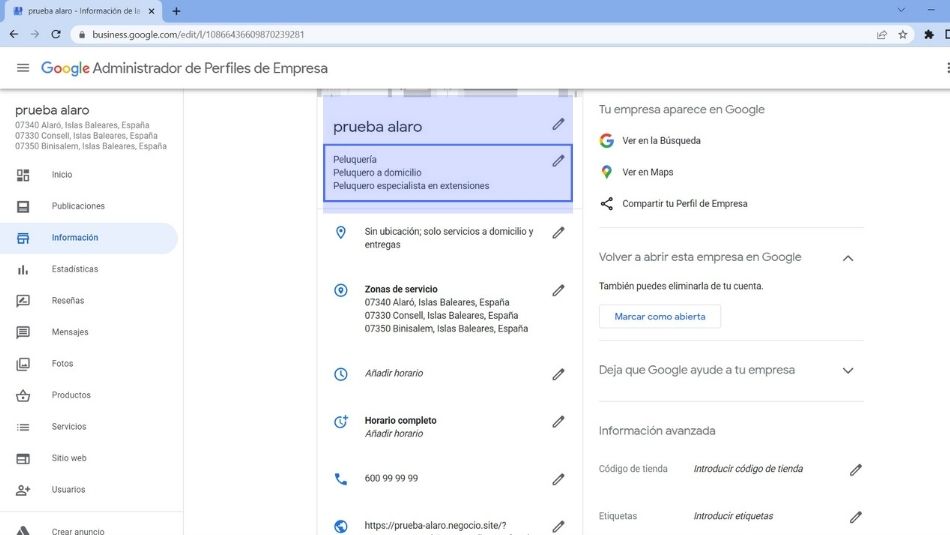The image size is (950, 535).
Task: Bookmark this page with star icon
Action: (903, 34)
